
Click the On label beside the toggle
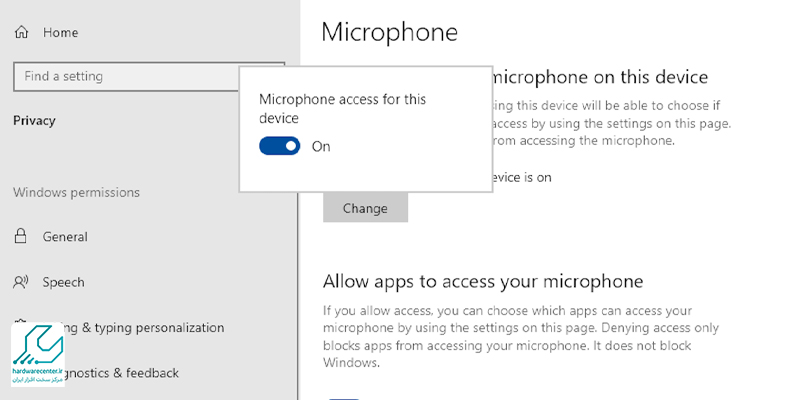[321, 146]
